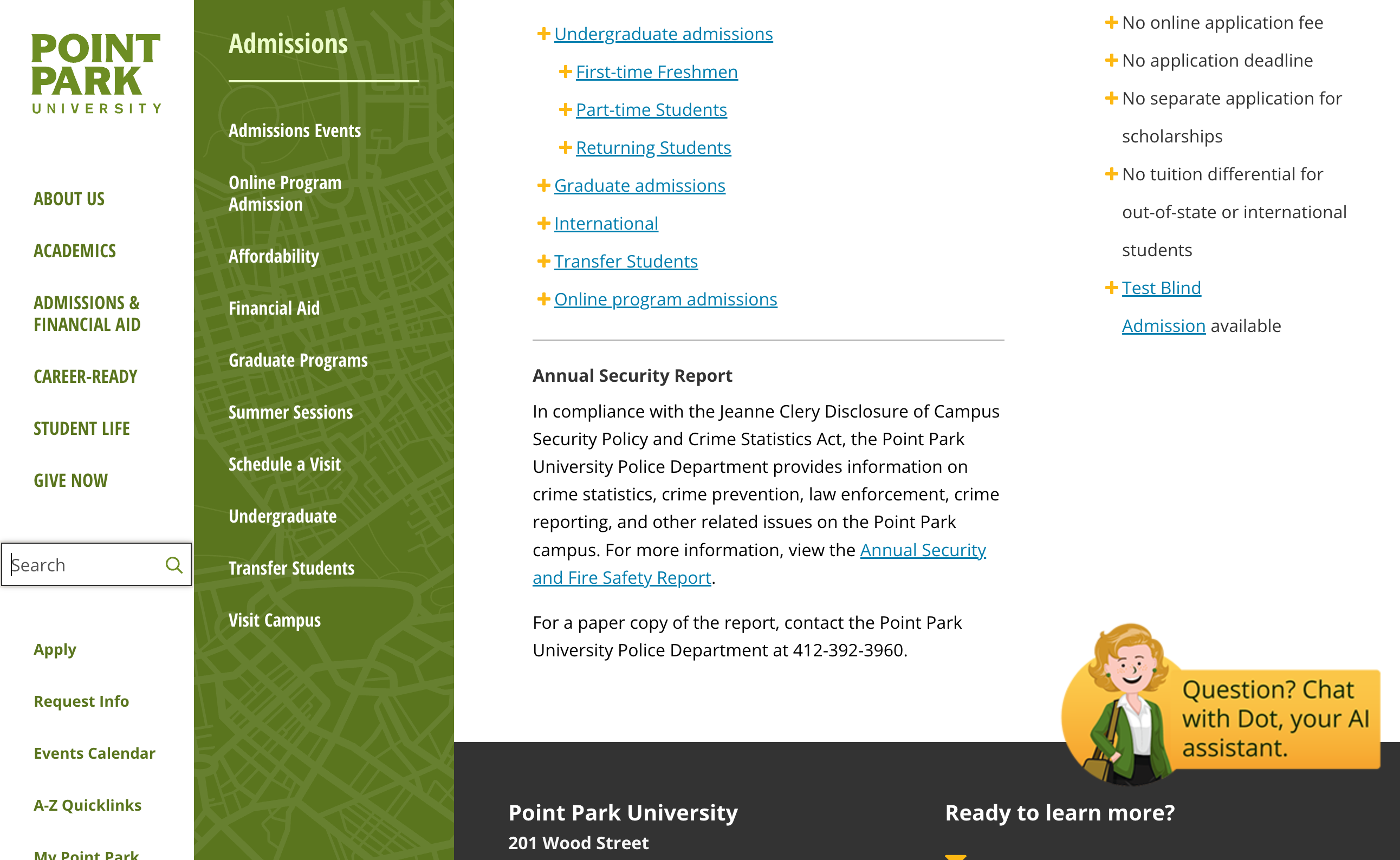Click the Point Park University logo
The image size is (1400, 860).
(x=96, y=73)
